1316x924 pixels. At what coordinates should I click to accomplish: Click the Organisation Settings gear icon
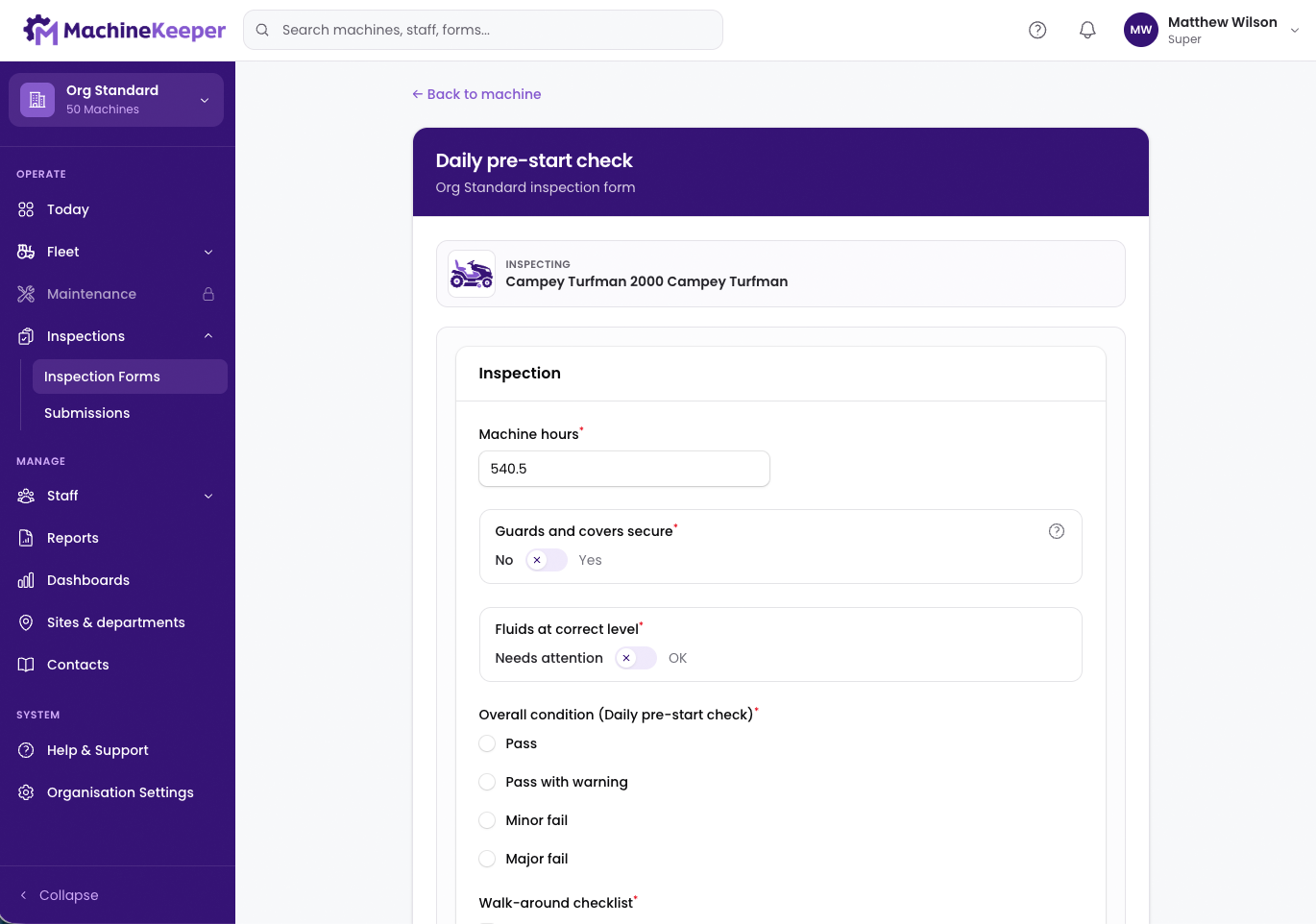(26, 792)
